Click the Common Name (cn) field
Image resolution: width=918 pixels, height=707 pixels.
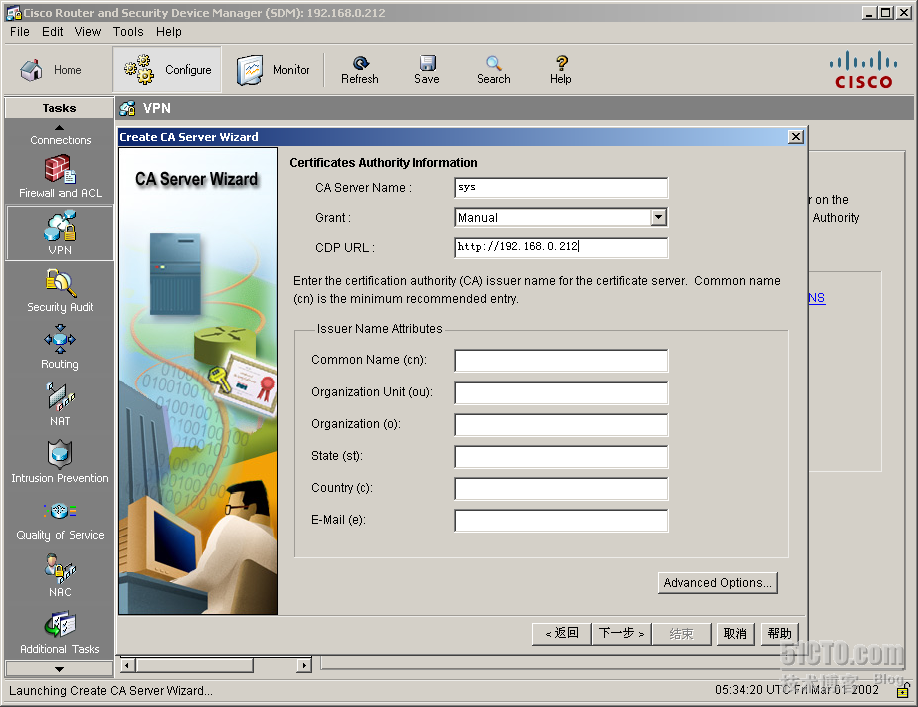(x=561, y=361)
